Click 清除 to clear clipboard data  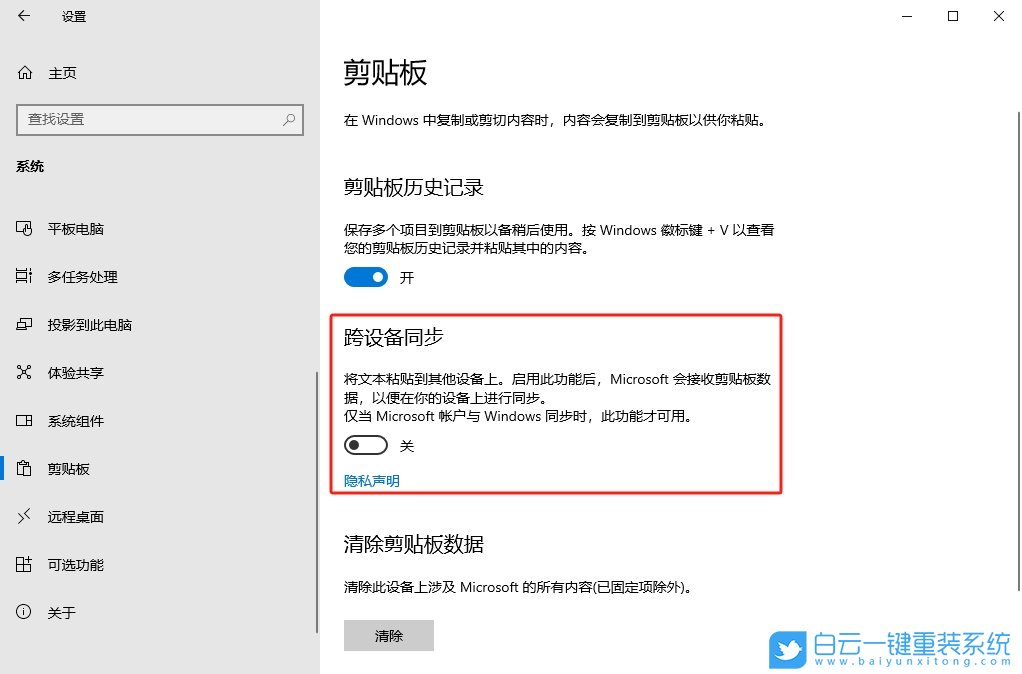coord(388,635)
